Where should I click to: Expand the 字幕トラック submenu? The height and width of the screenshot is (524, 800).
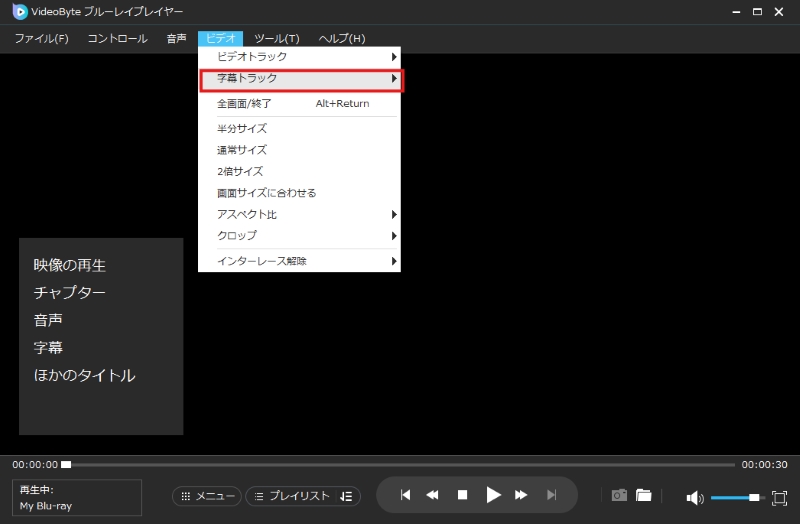pos(300,78)
